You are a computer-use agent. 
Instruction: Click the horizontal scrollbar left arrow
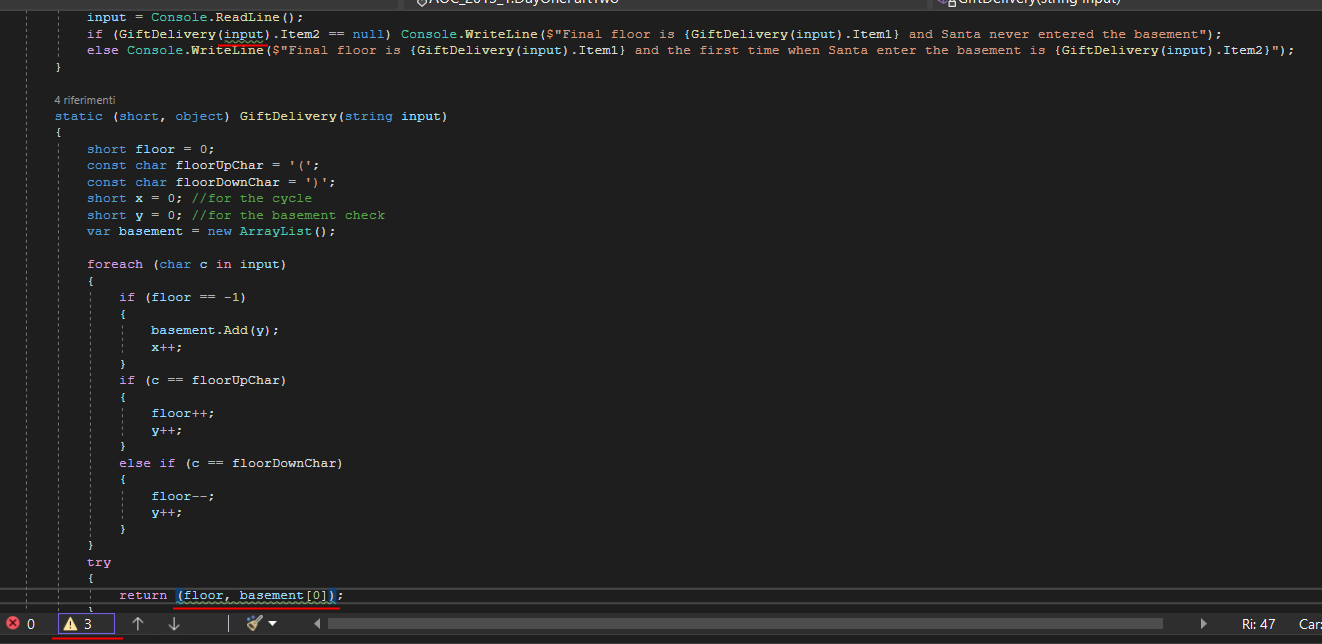318,624
